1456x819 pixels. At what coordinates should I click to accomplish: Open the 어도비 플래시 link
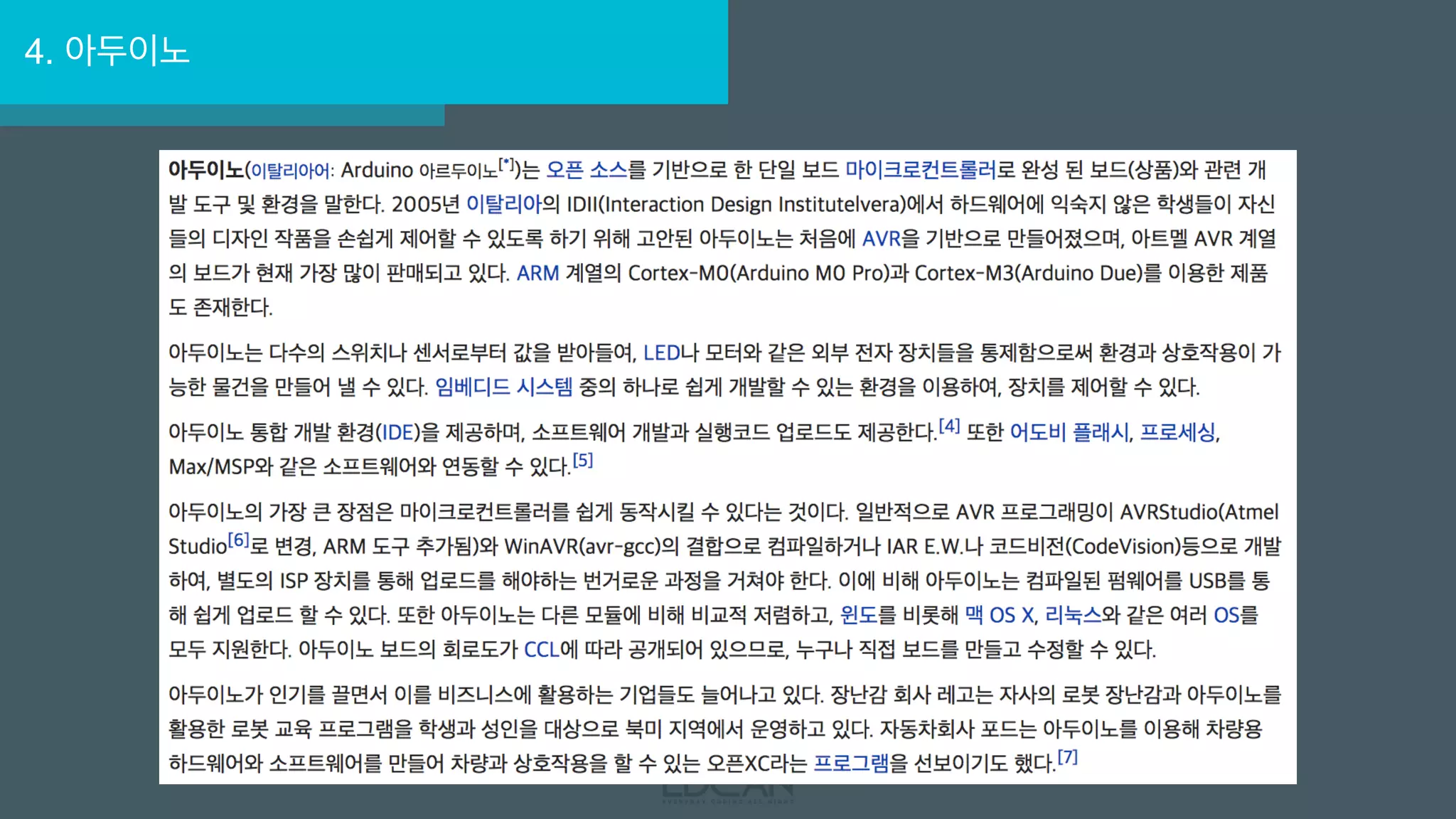pos(1069,432)
